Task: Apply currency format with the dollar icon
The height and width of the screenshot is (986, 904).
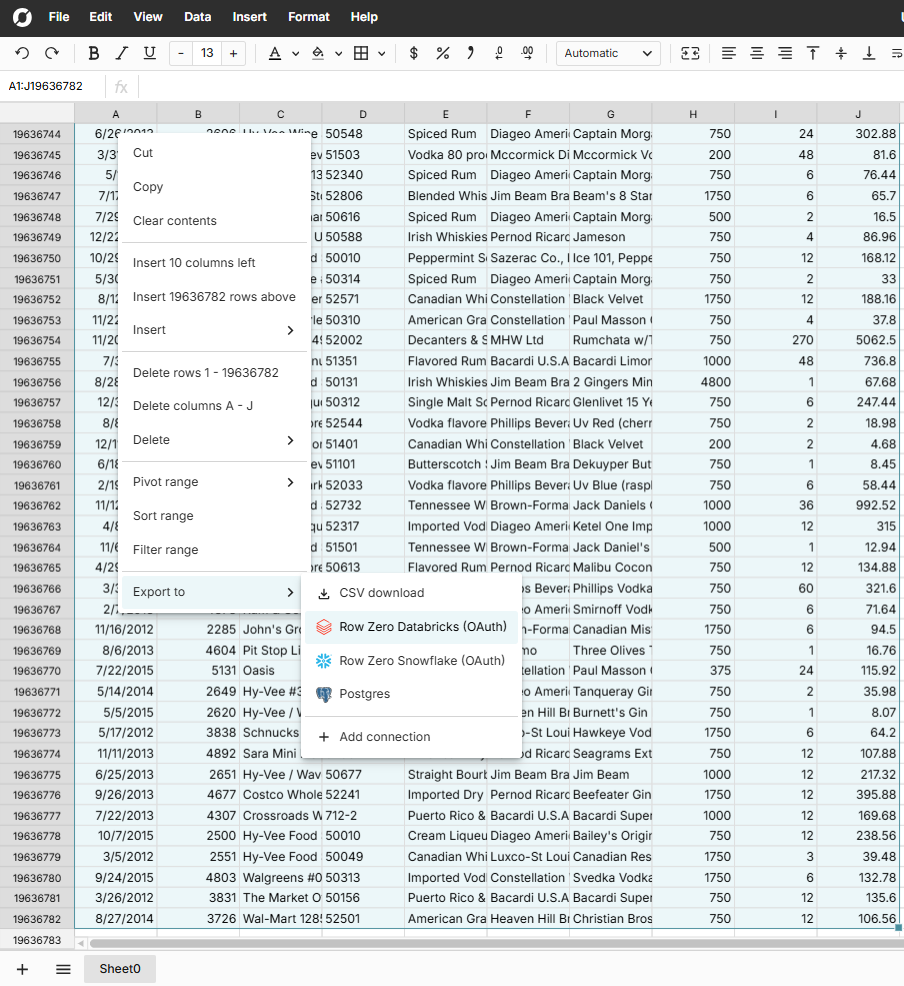Action: click(413, 53)
